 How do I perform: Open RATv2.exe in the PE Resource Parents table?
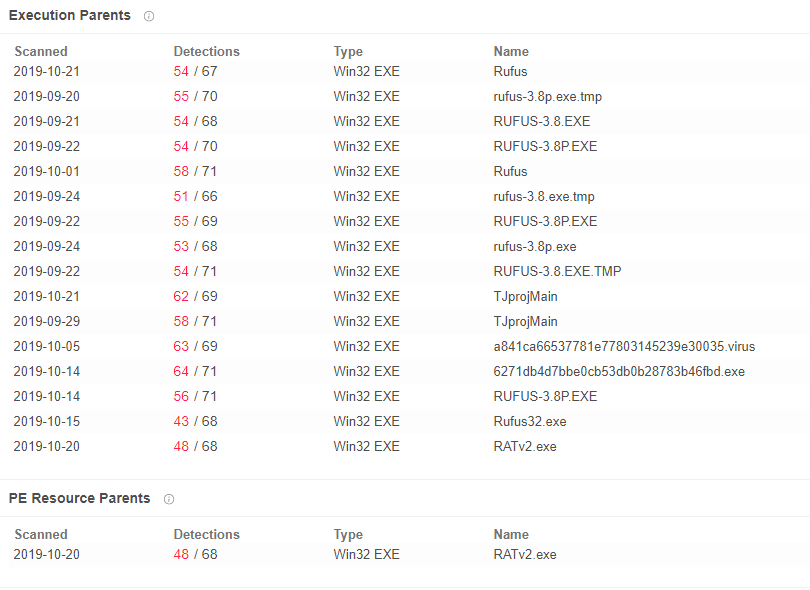point(525,554)
